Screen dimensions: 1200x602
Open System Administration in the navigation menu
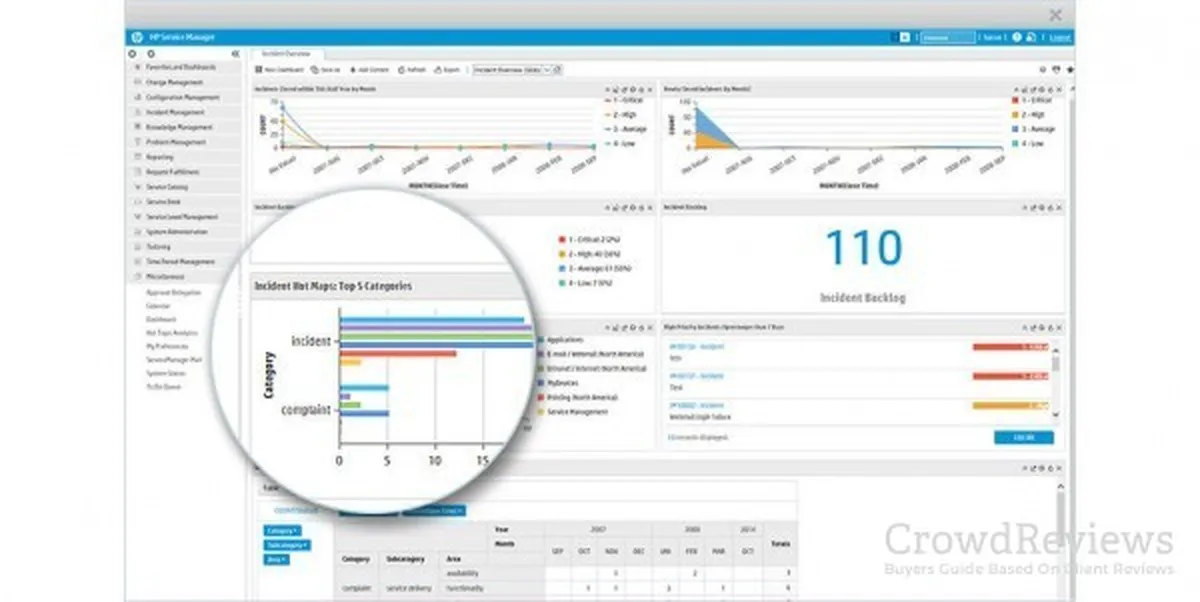pyautogui.click(x=187, y=232)
